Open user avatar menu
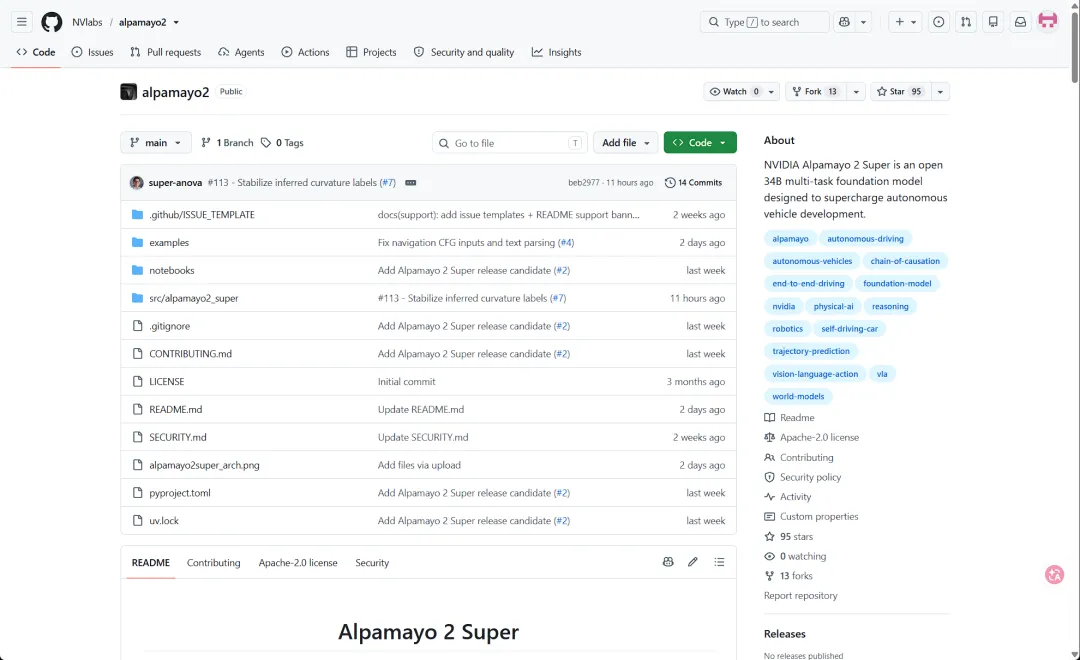Image resolution: width=1080 pixels, height=660 pixels. click(x=1048, y=21)
